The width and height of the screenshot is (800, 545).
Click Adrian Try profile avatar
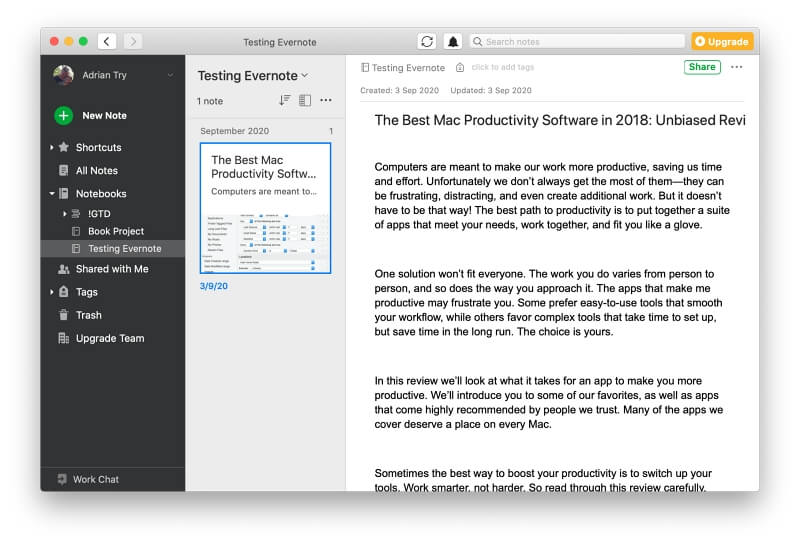(x=63, y=75)
